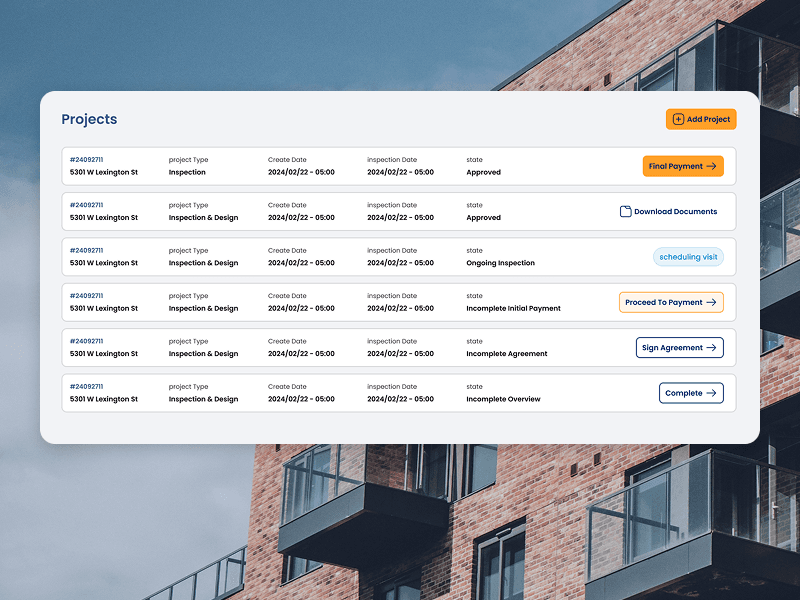Click Sign Agreement on Incomplete Agreement row
Image resolution: width=800 pixels, height=600 pixels.
pos(679,347)
